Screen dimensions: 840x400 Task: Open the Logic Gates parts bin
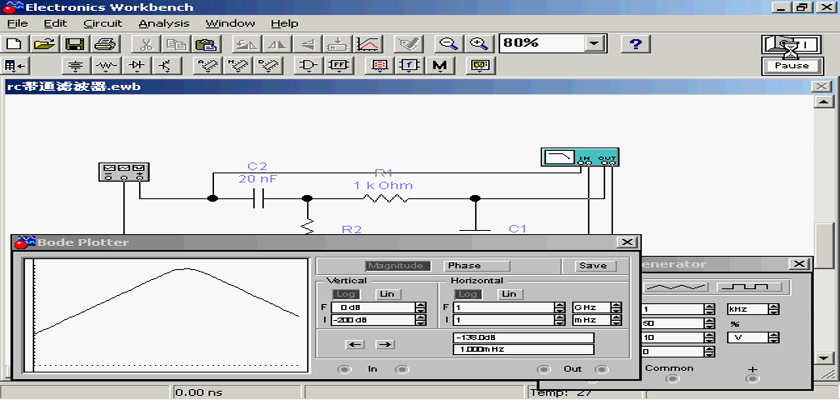coord(308,66)
